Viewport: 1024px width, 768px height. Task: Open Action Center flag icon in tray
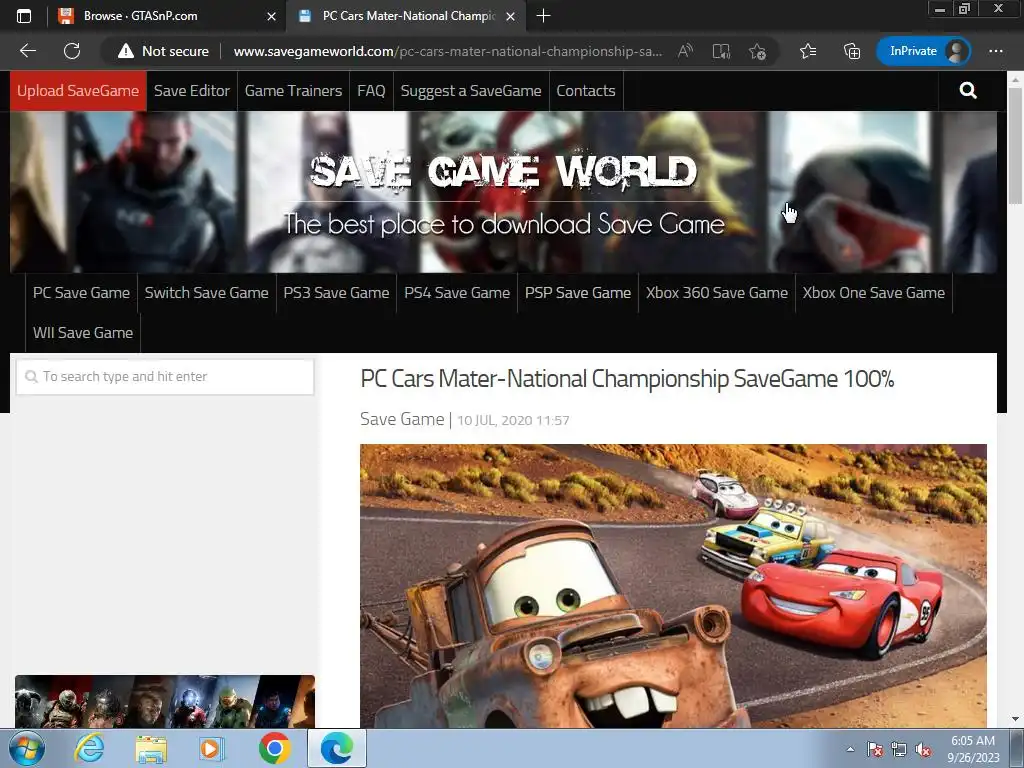pyautogui.click(x=874, y=750)
